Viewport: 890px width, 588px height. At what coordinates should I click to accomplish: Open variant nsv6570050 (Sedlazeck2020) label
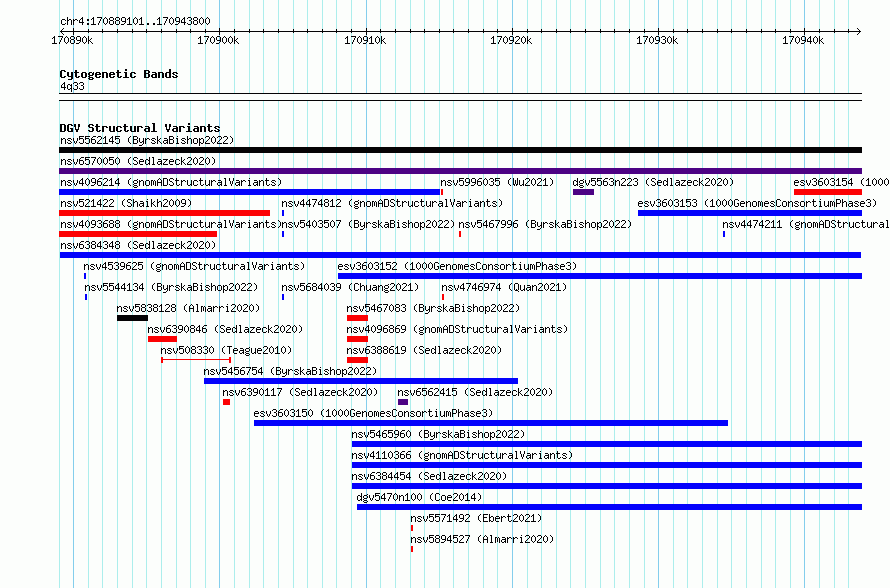point(138,161)
